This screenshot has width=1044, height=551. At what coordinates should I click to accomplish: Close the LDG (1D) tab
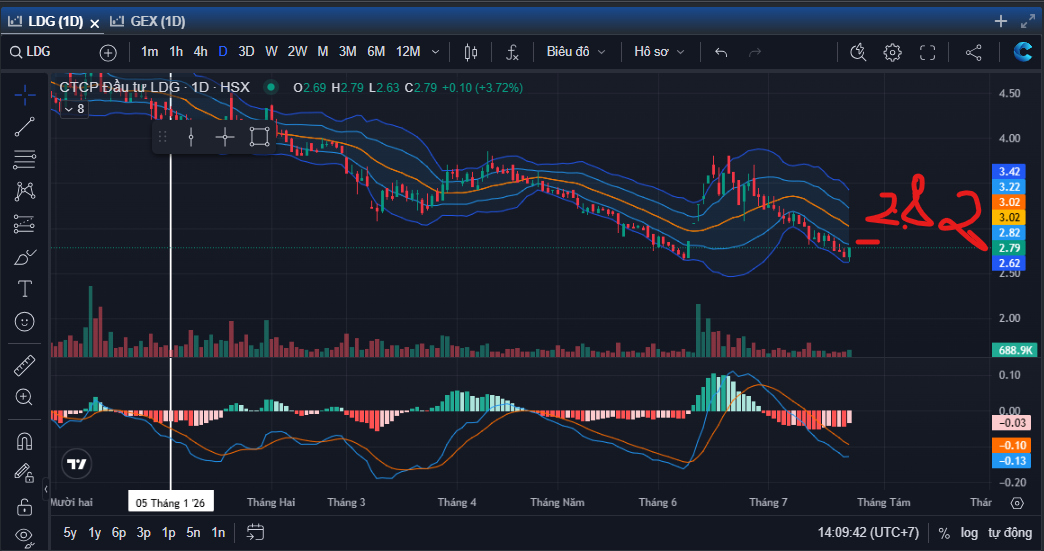pos(95,23)
